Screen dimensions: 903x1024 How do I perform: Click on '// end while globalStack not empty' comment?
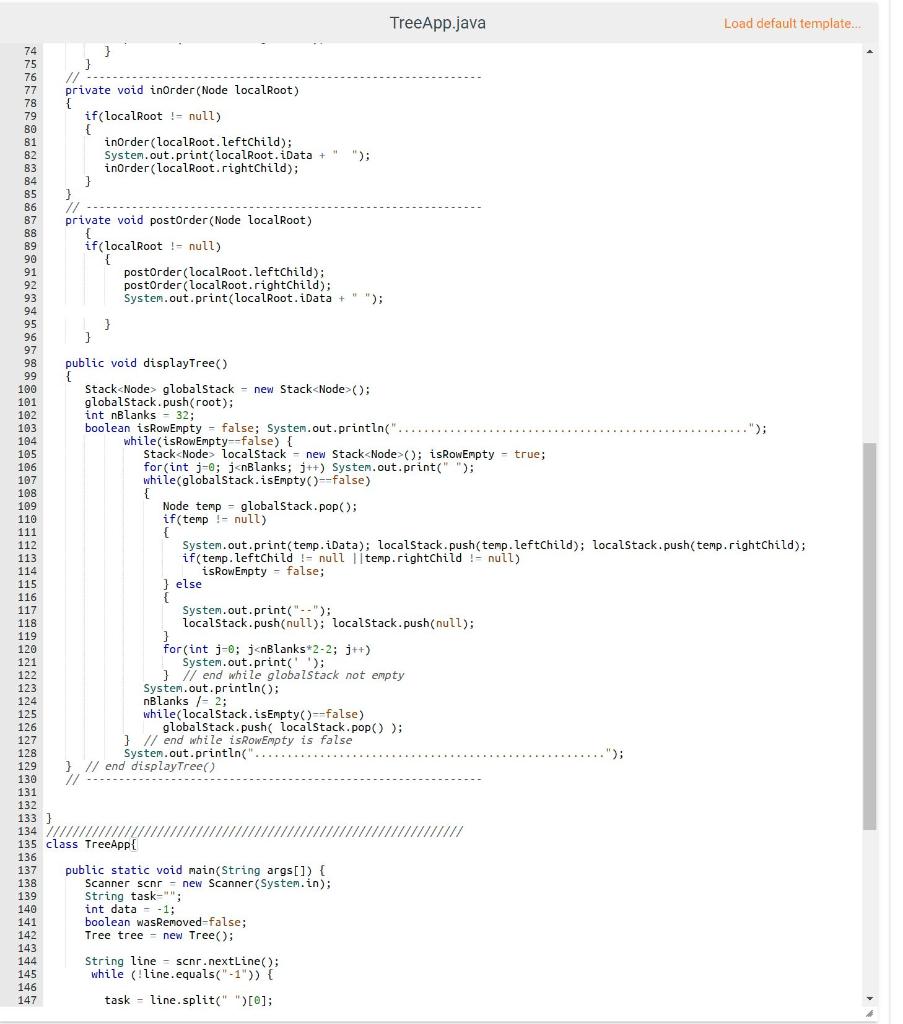(293, 675)
